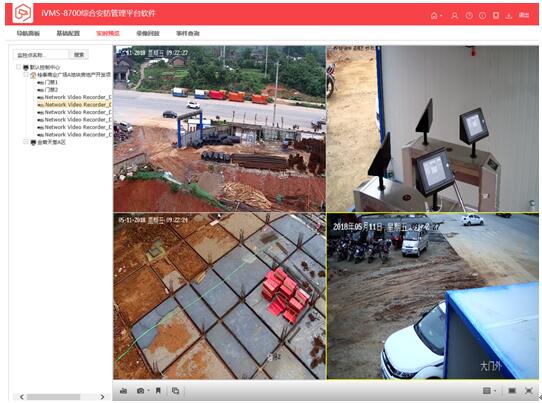Select the highlighted Network Video Recorder tree item

pos(74,104)
